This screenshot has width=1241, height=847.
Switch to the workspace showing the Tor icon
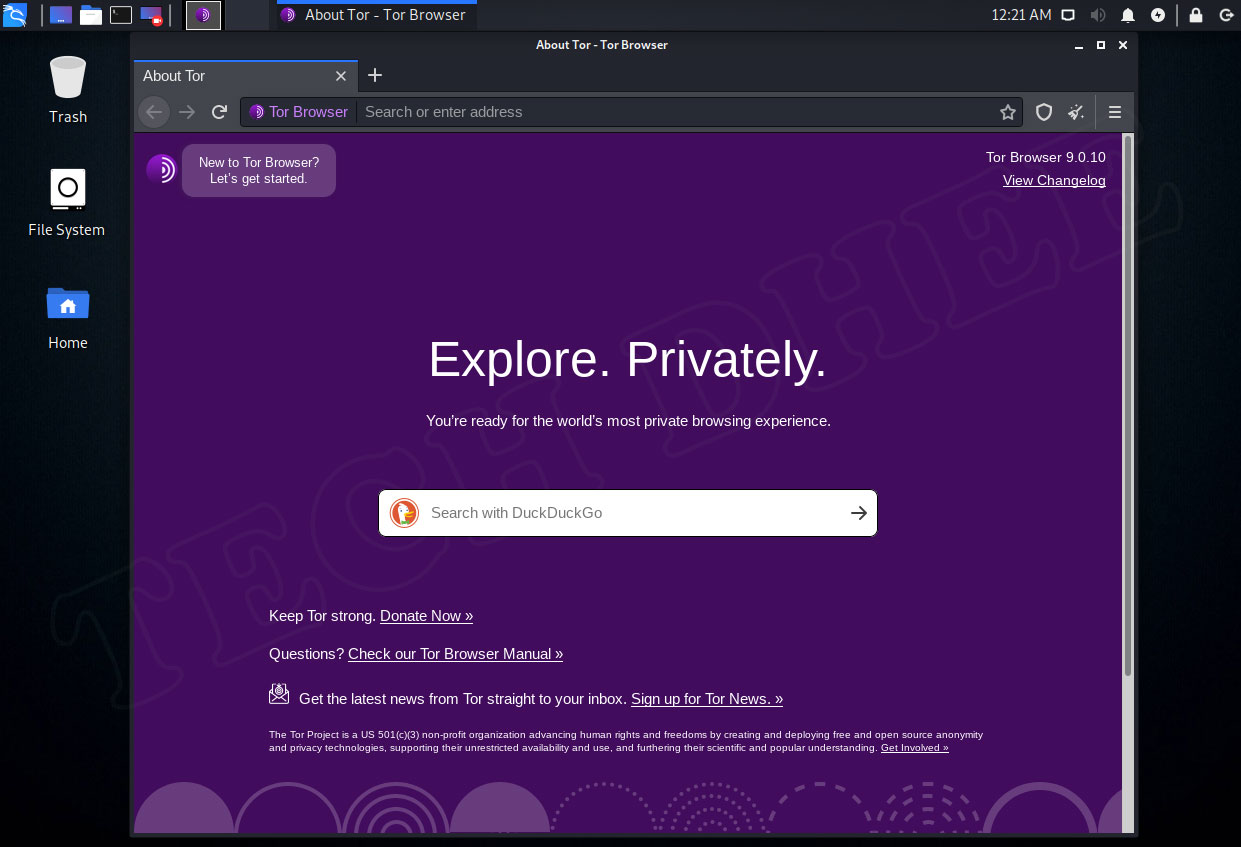pos(204,15)
